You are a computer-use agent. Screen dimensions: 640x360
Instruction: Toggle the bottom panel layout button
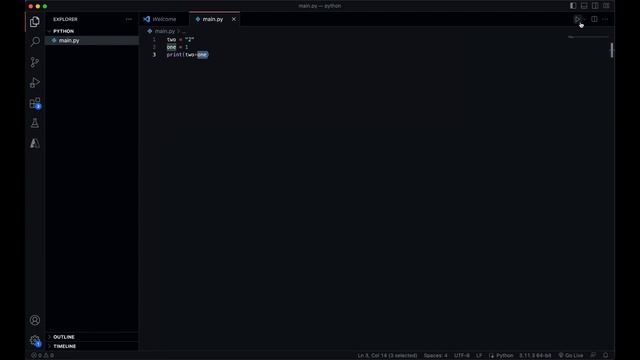[584, 6]
